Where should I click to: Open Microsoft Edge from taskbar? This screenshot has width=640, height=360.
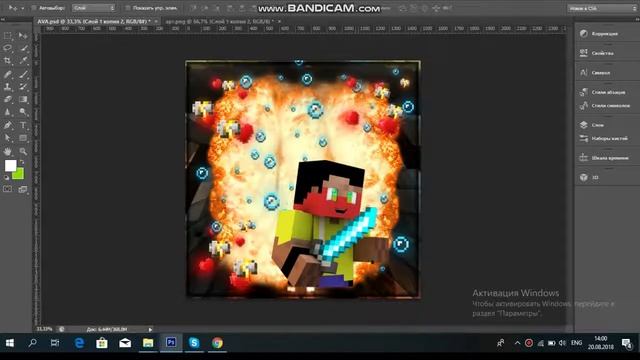click(x=79, y=343)
